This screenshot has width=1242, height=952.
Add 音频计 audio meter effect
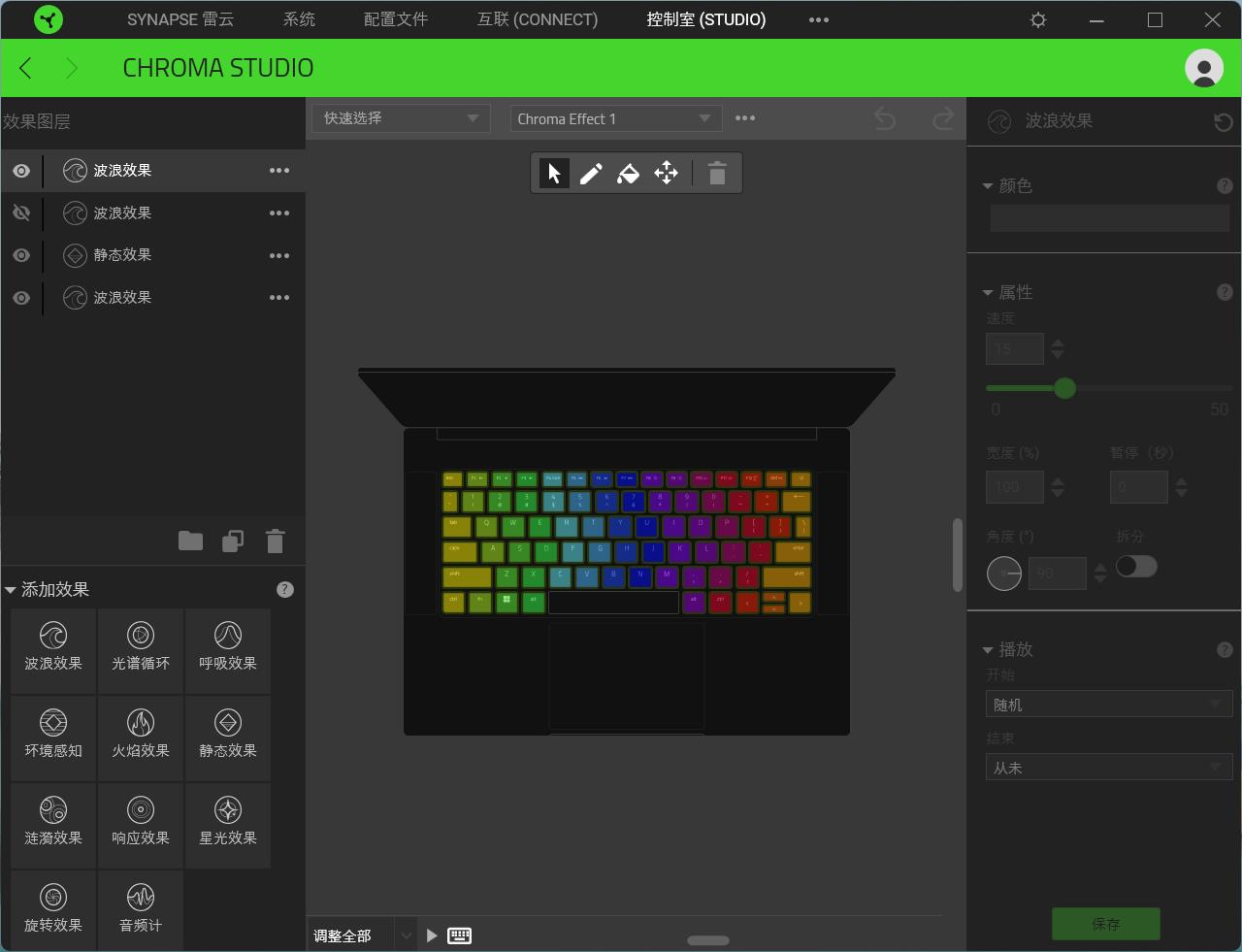tap(141, 911)
